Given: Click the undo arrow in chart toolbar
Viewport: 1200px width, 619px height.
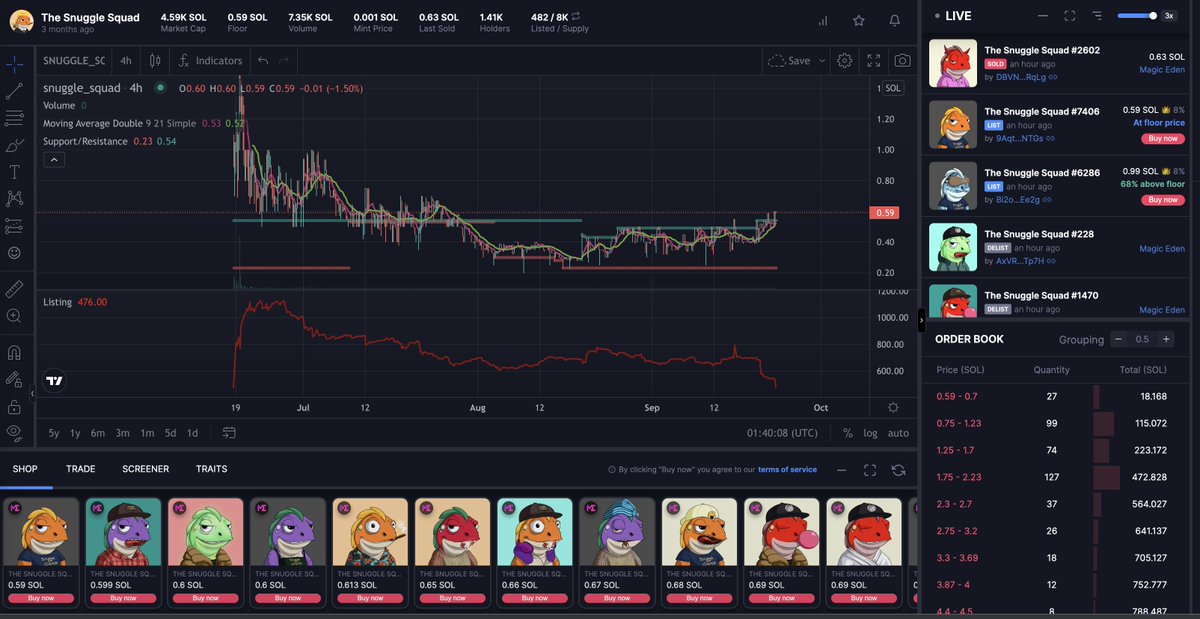Looking at the screenshot, I should pyautogui.click(x=263, y=61).
